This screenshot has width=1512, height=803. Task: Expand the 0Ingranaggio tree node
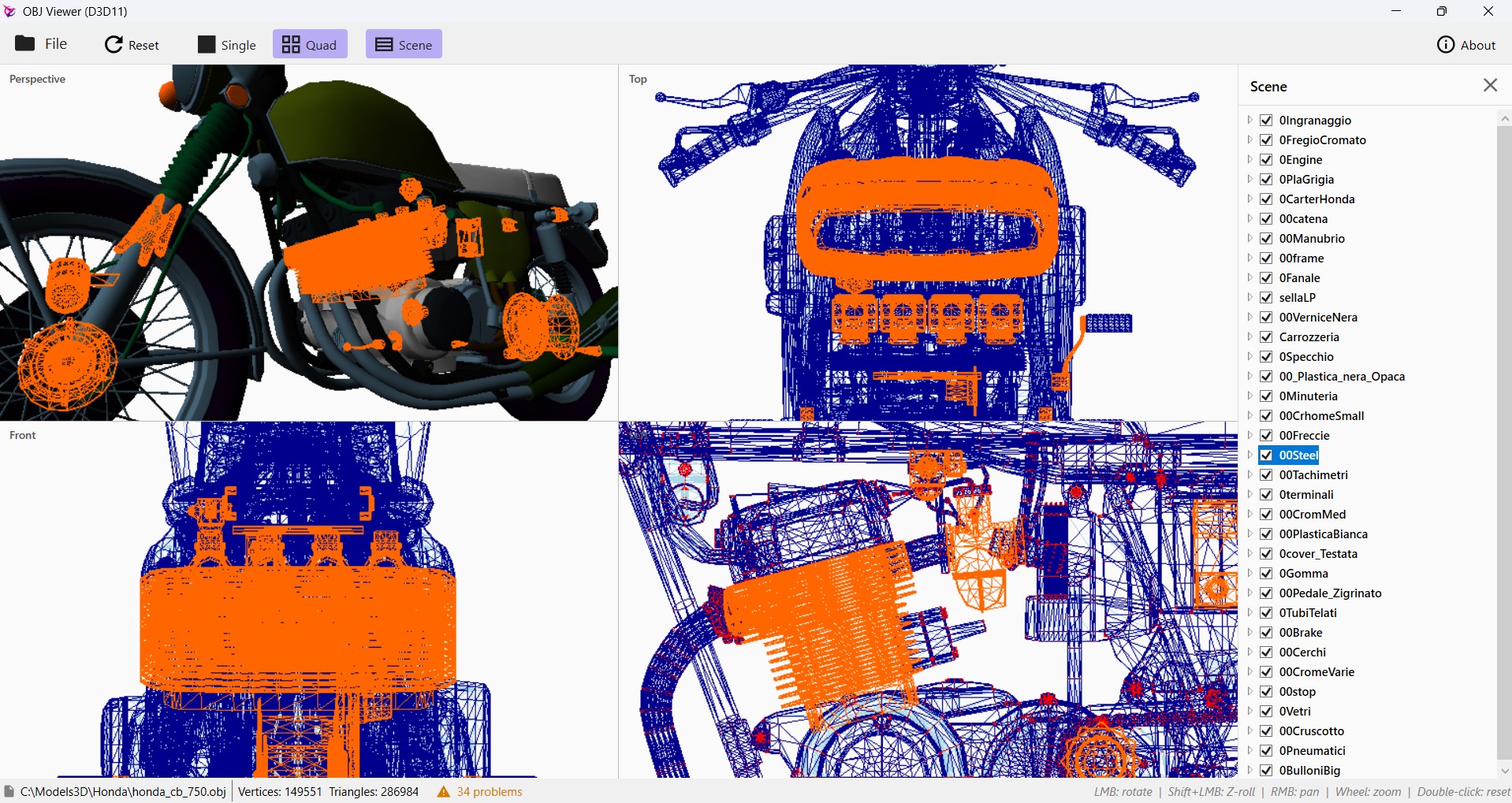[x=1250, y=120]
